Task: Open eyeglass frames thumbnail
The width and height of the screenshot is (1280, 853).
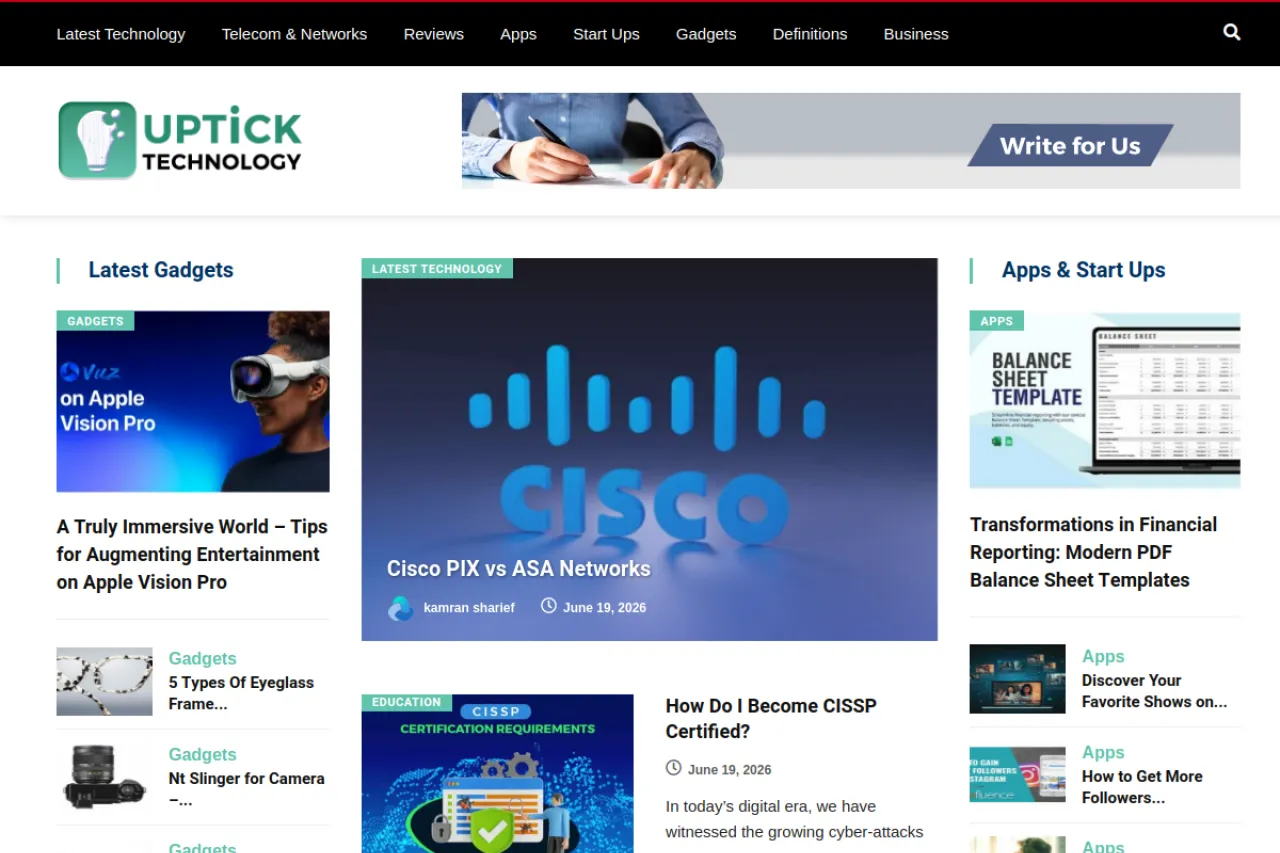Action: pyautogui.click(x=105, y=681)
